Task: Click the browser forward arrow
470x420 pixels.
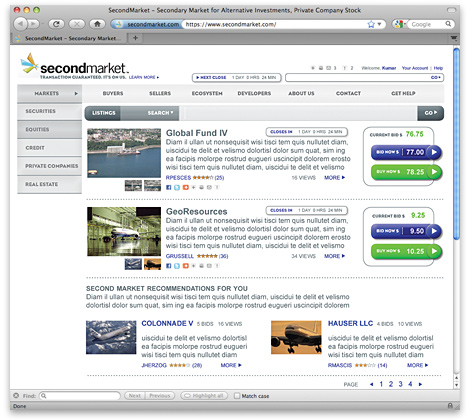Action: [x=33, y=24]
